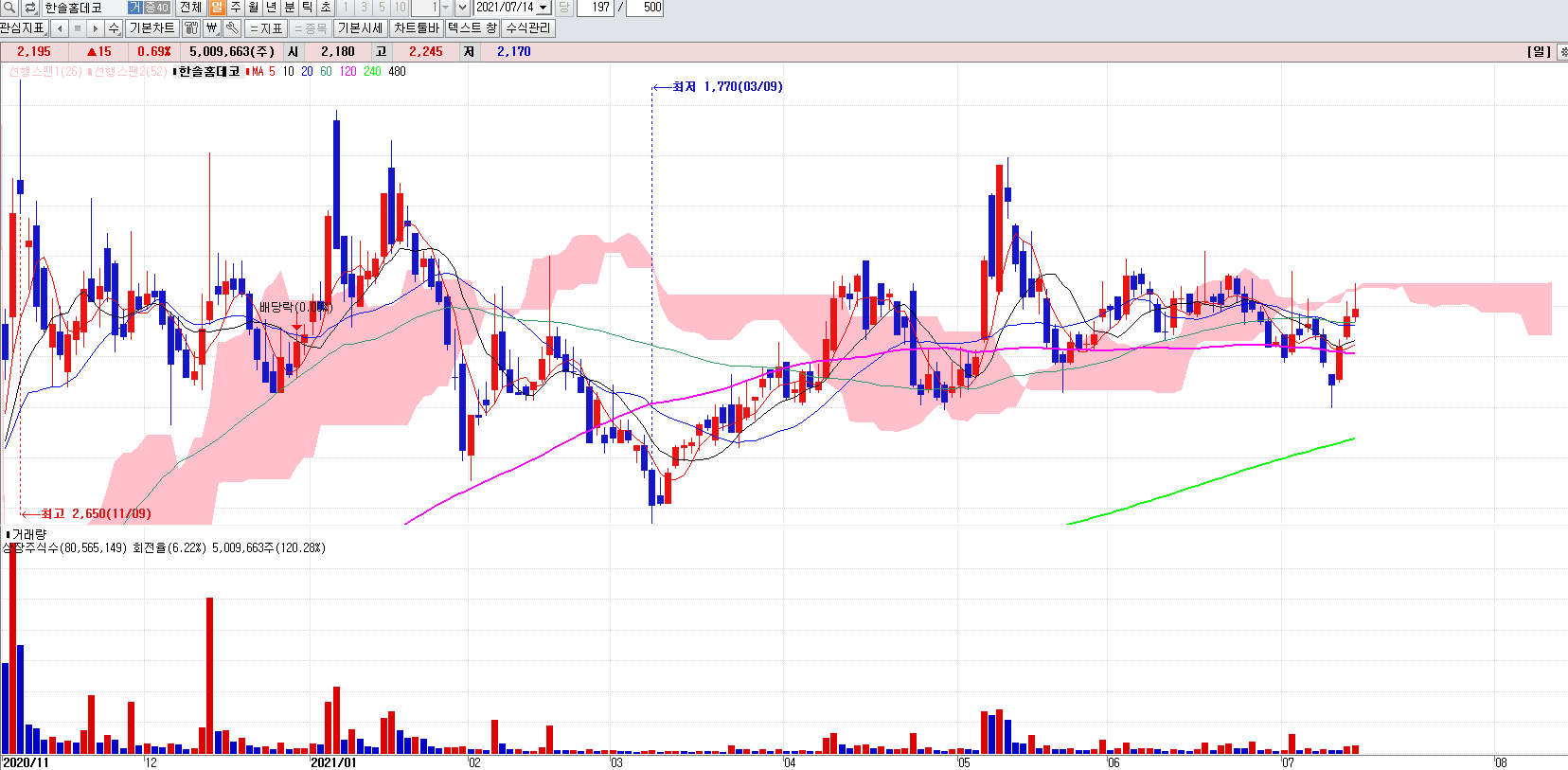Click the 거 exchange badge

(x=134, y=8)
